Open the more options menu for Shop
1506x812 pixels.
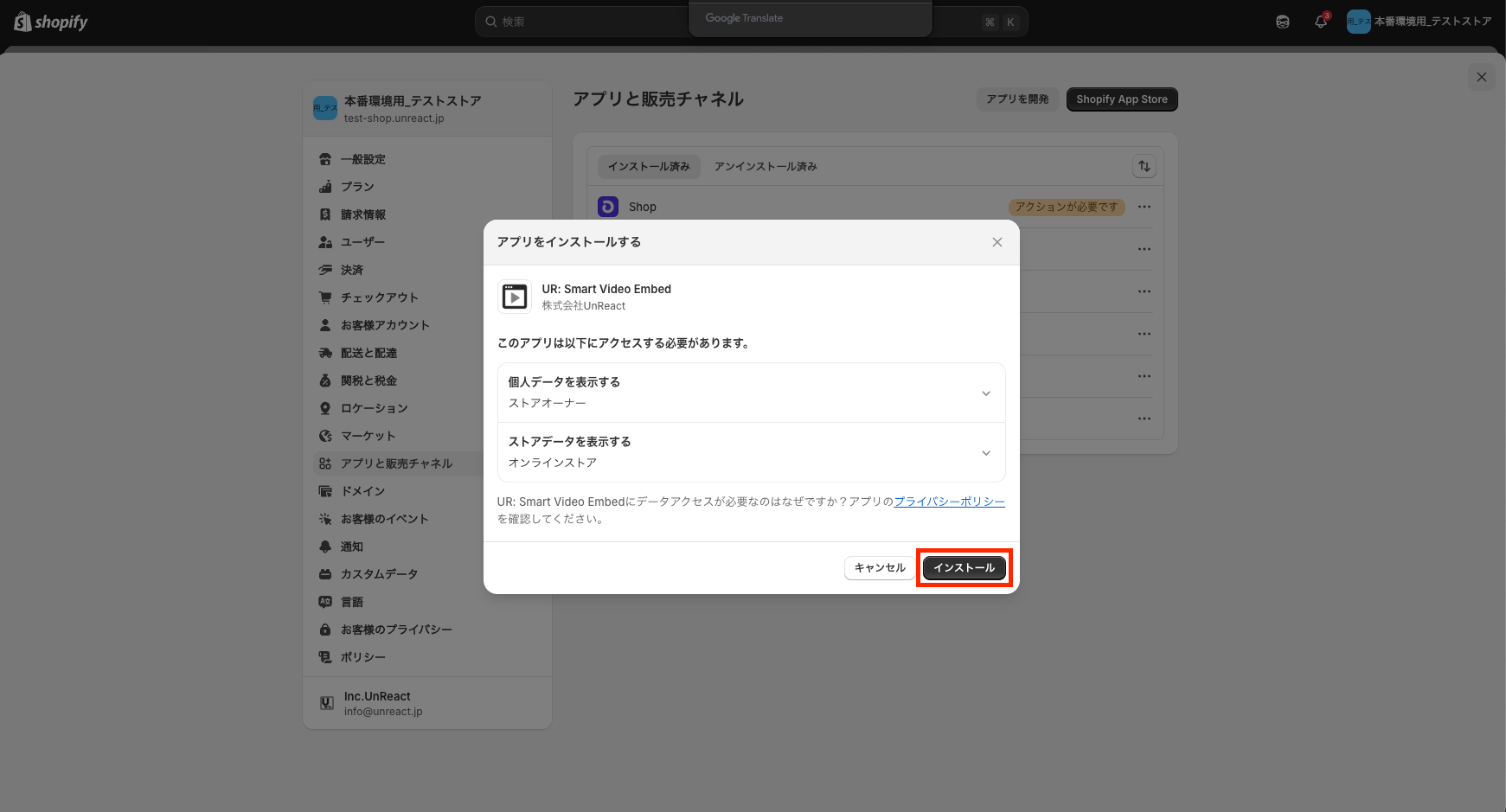pos(1144,207)
